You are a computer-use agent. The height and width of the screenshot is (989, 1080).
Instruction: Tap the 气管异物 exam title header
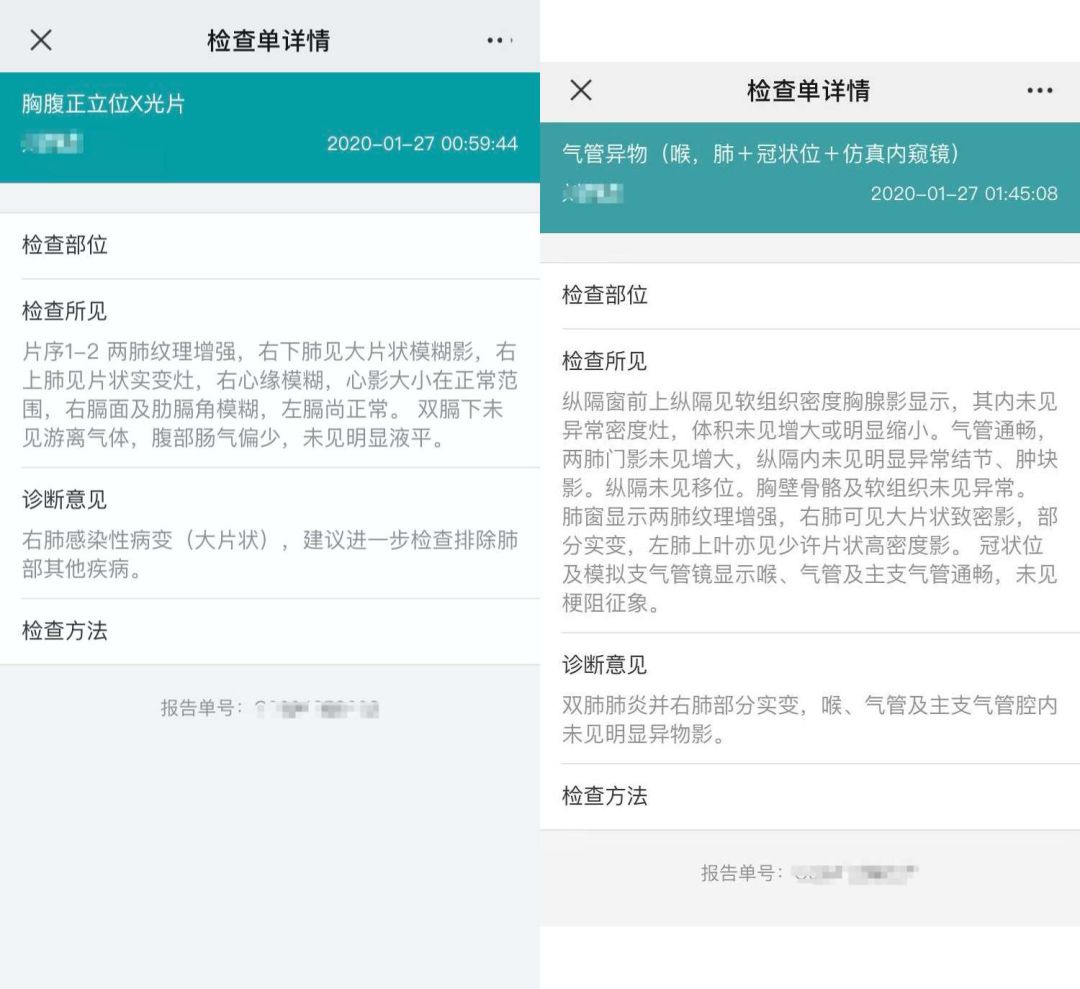(761, 154)
